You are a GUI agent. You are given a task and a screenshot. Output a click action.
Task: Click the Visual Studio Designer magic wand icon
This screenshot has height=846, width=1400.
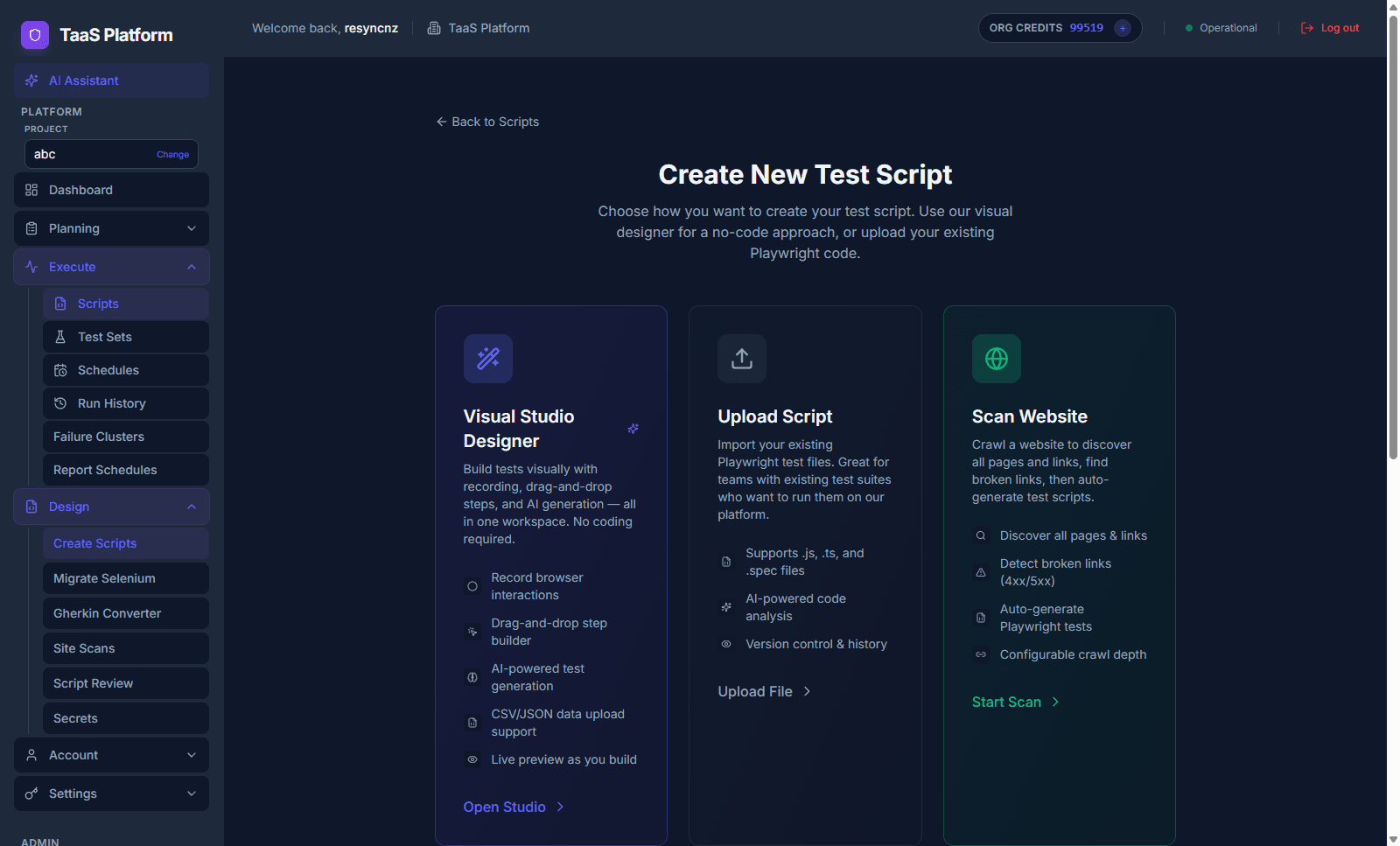click(x=488, y=358)
